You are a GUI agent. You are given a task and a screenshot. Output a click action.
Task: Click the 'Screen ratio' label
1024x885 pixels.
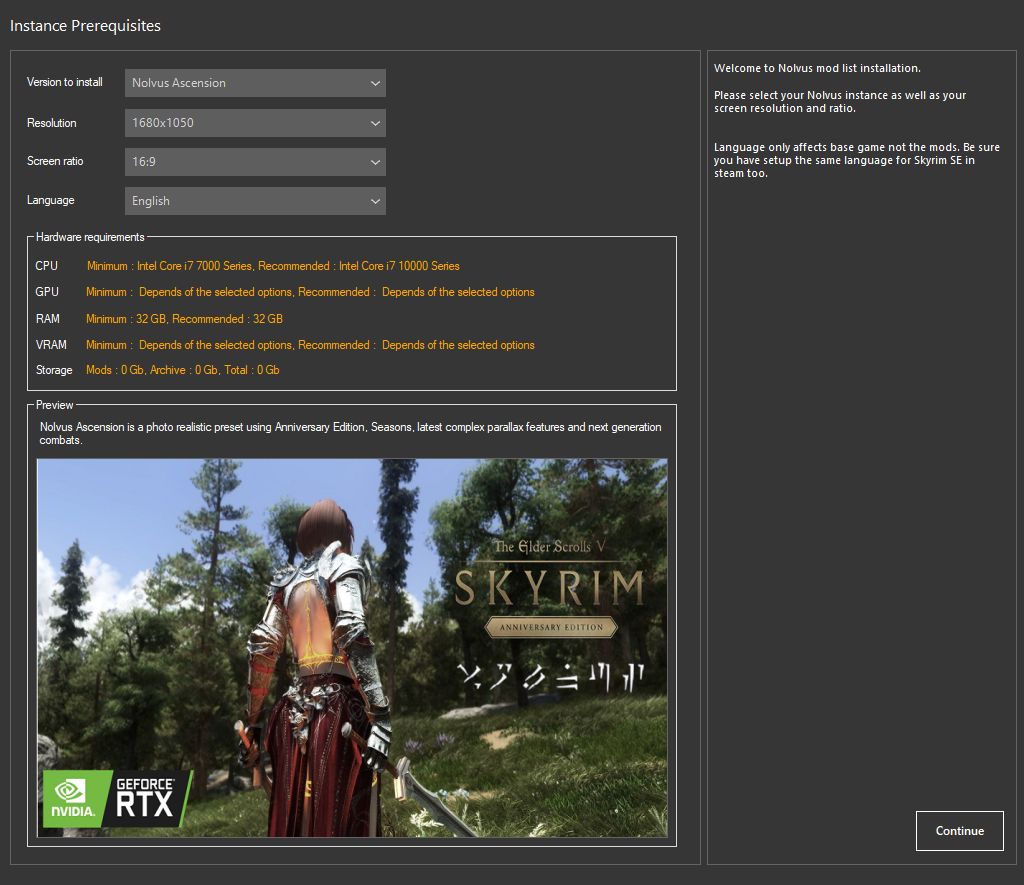point(55,161)
